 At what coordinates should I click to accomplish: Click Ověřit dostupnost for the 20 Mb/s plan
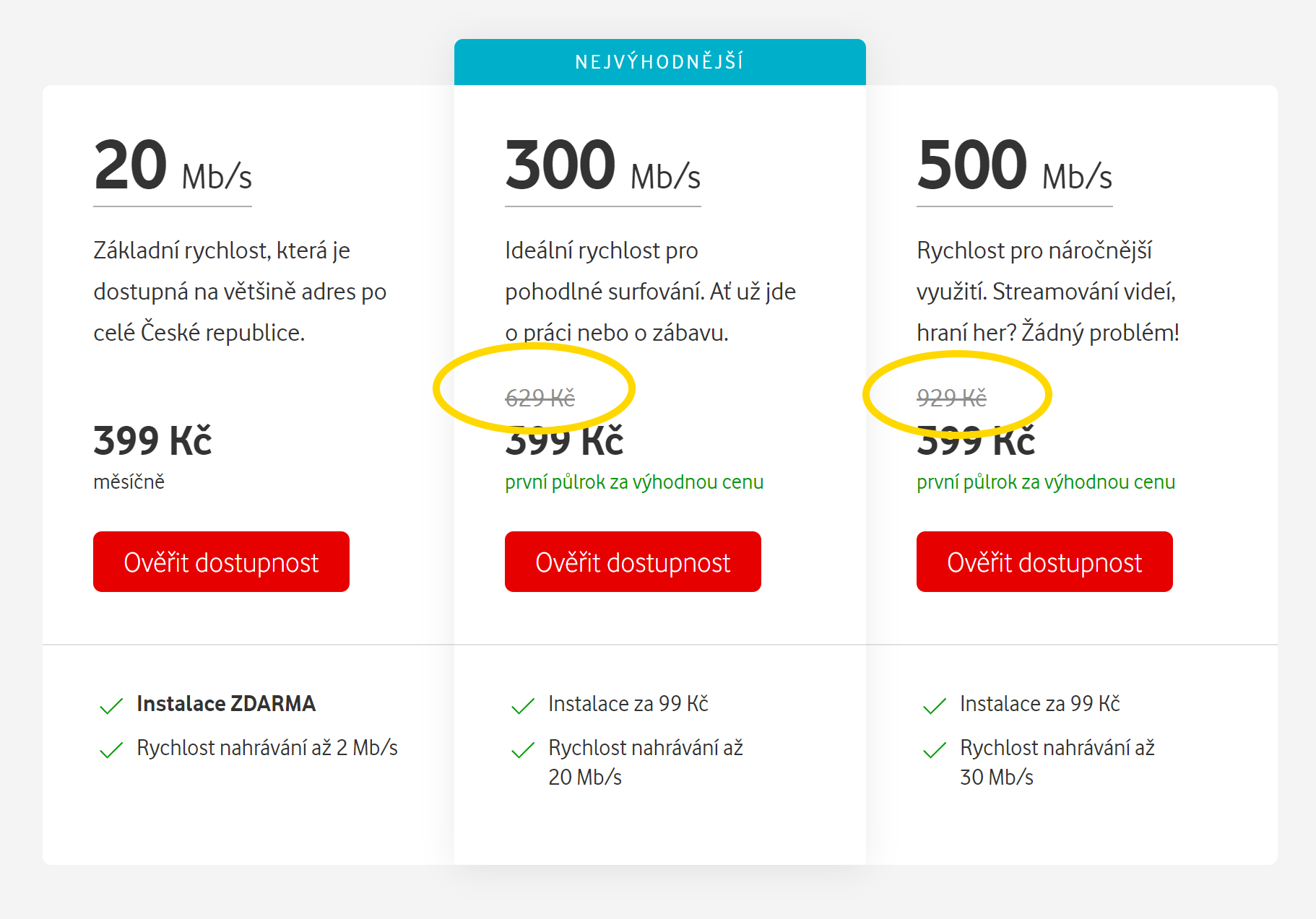point(221,562)
